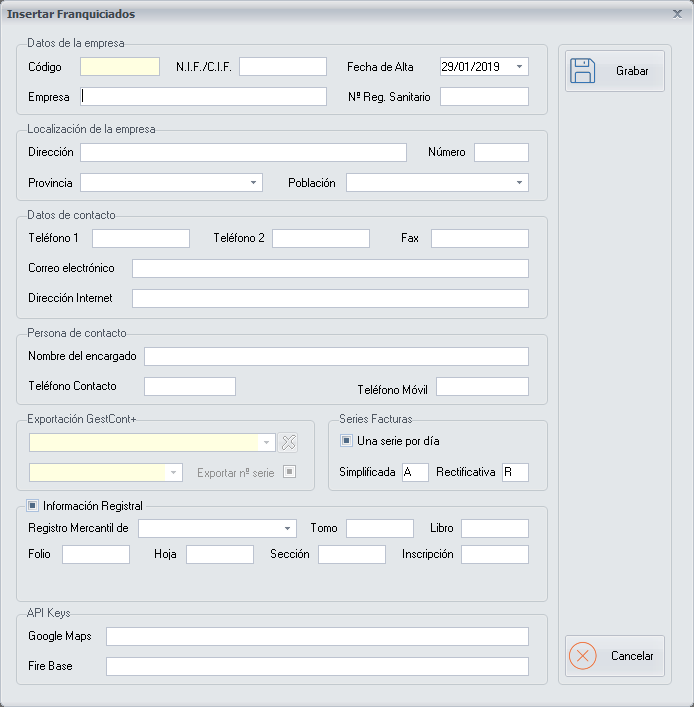Click the Correo electrónico input field
The image size is (694, 707).
[x=330, y=268]
